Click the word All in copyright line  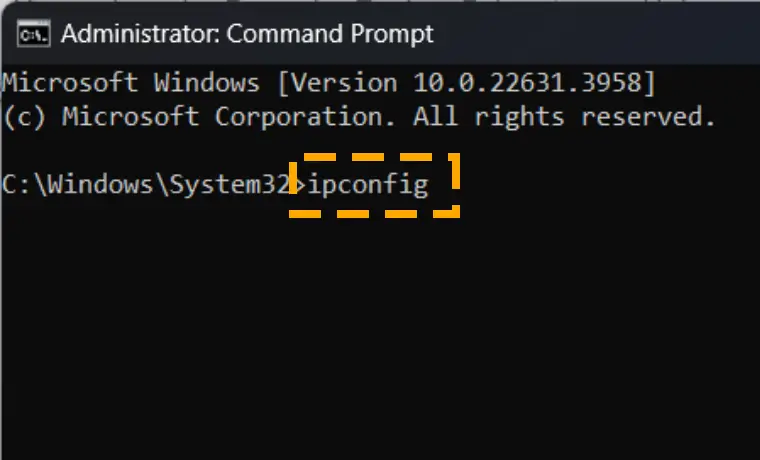point(435,116)
